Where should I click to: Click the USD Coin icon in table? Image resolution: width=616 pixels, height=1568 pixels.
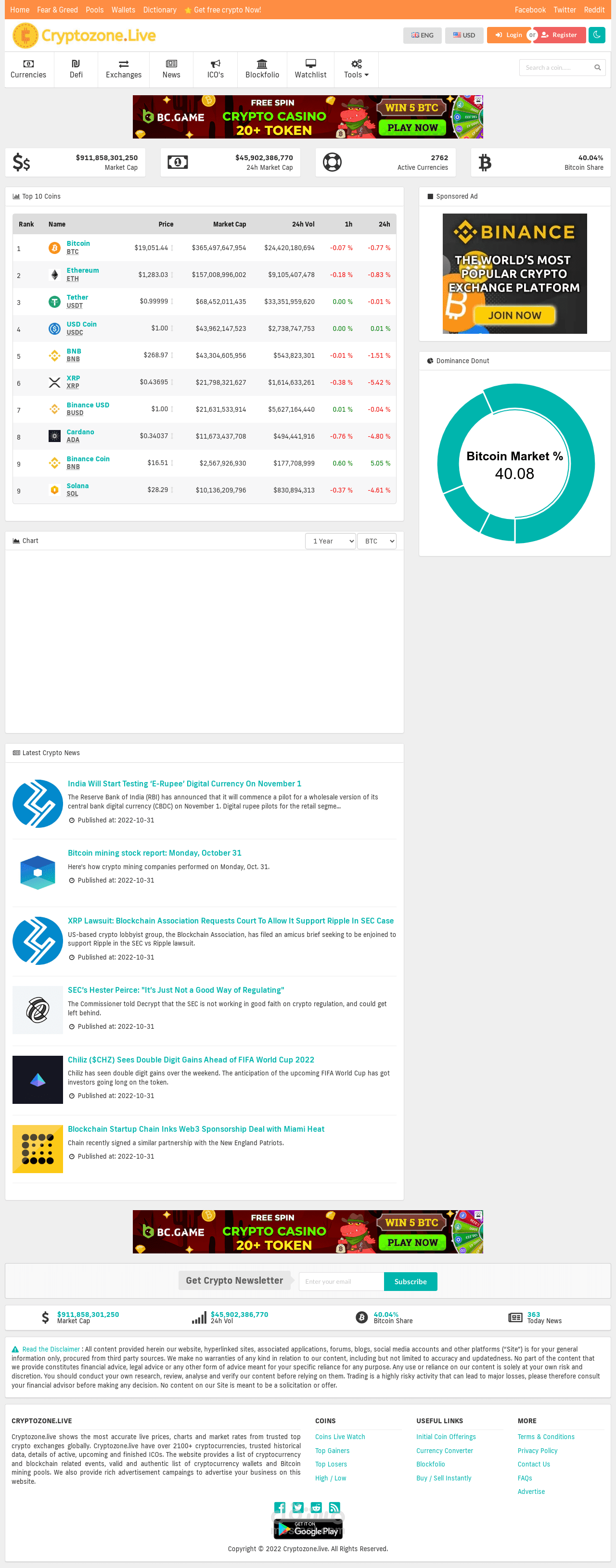point(54,329)
